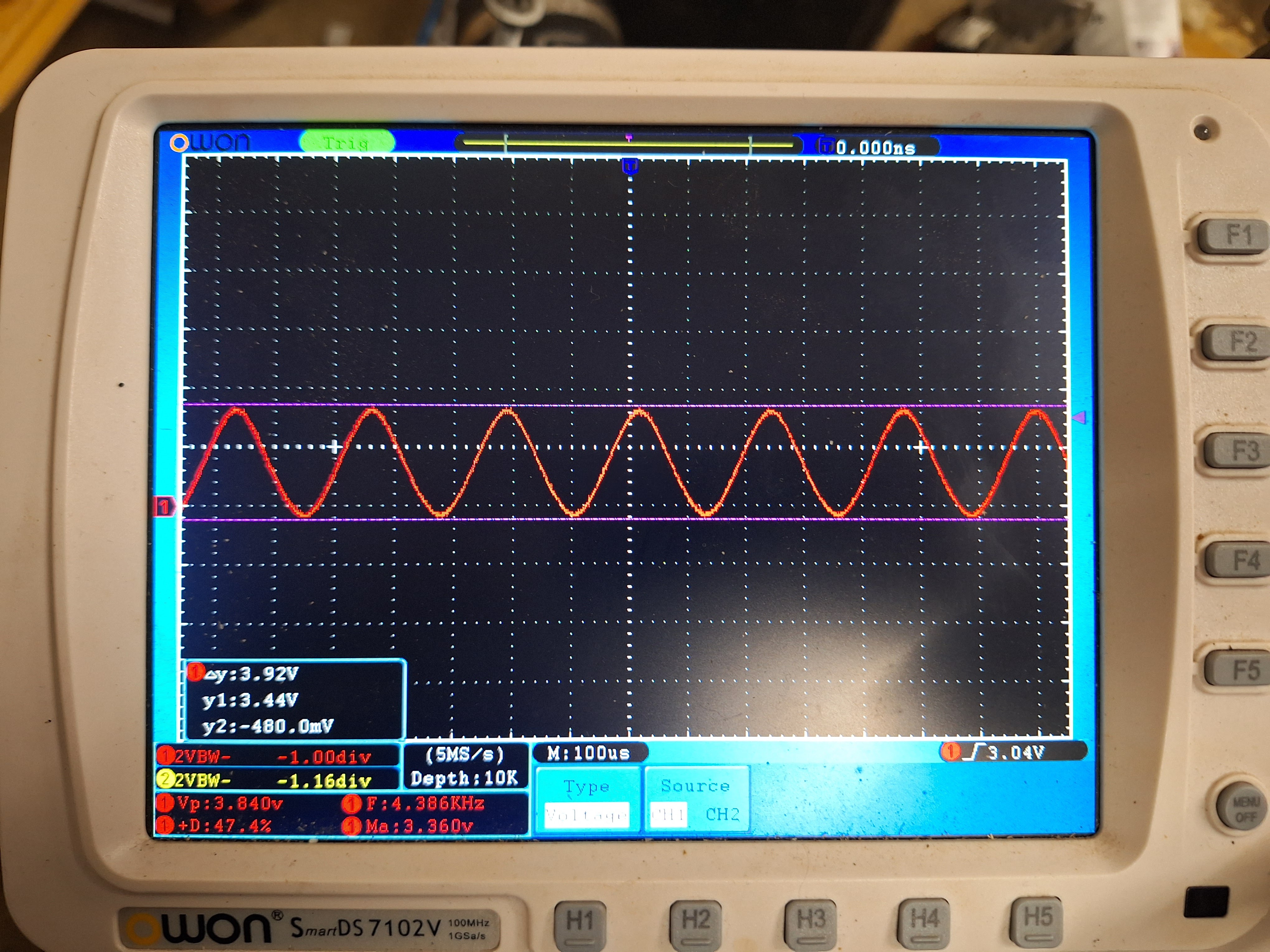Click the red channel 1 ground marker
Image resolution: width=1270 pixels, height=952 pixels.
click(x=164, y=507)
